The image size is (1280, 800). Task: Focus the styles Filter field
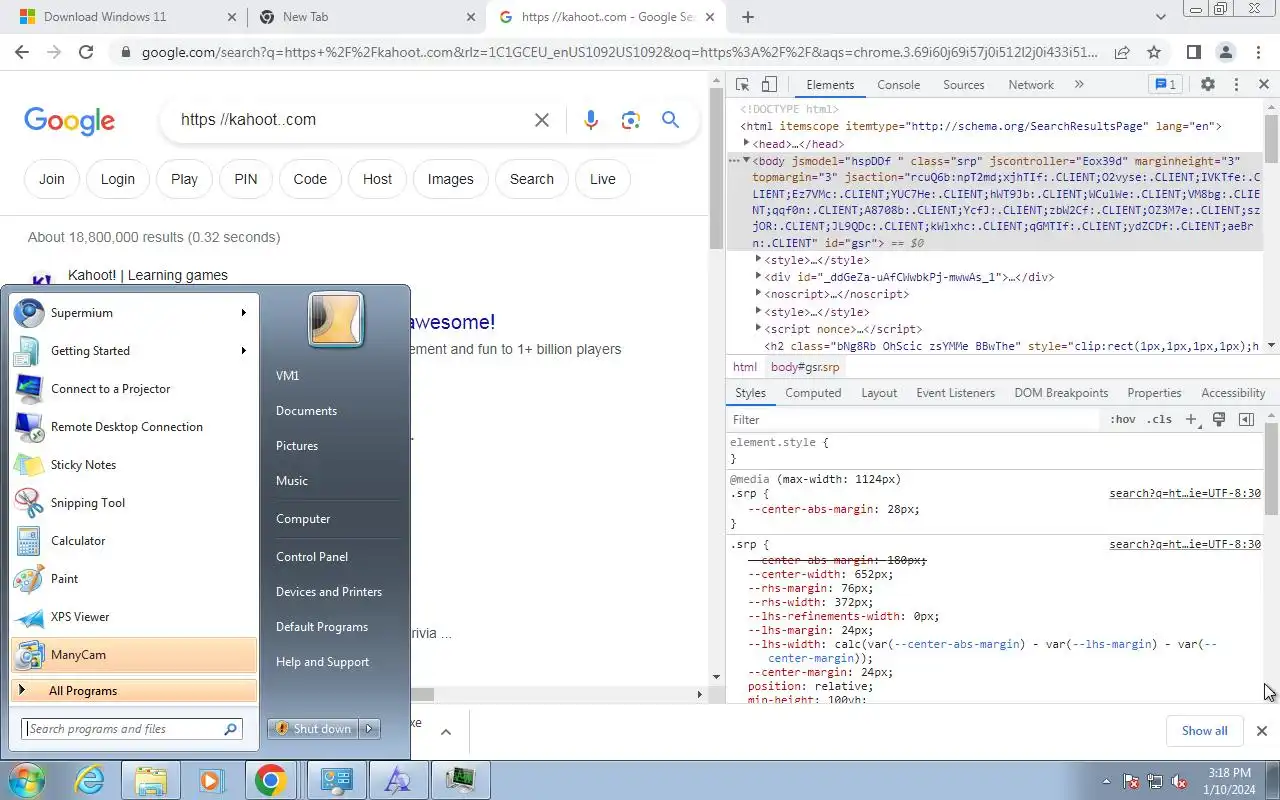tap(914, 420)
